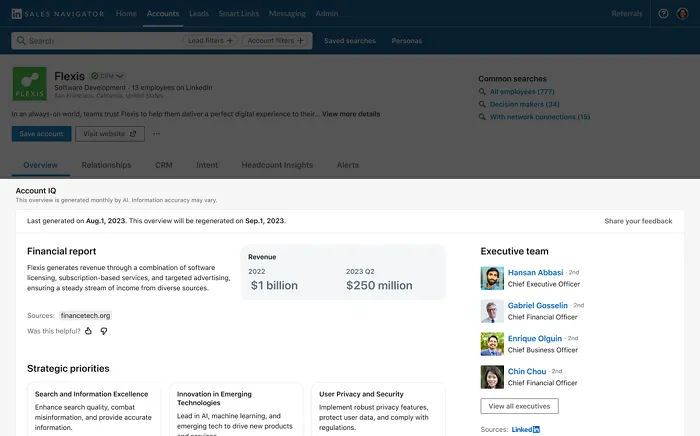Screen dimensions: 700x436
Task: Open the Leads menu item
Action: coord(199,14)
